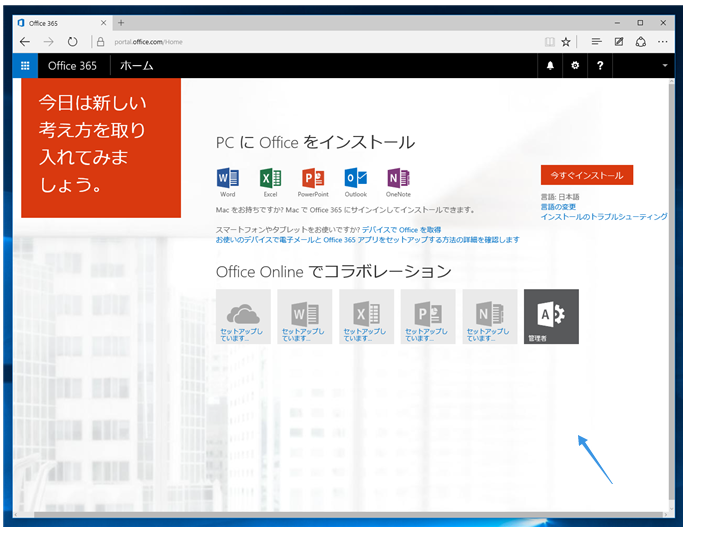The width and height of the screenshot is (710, 533).
Task: Close the Office 365 tab
Action: point(103,23)
